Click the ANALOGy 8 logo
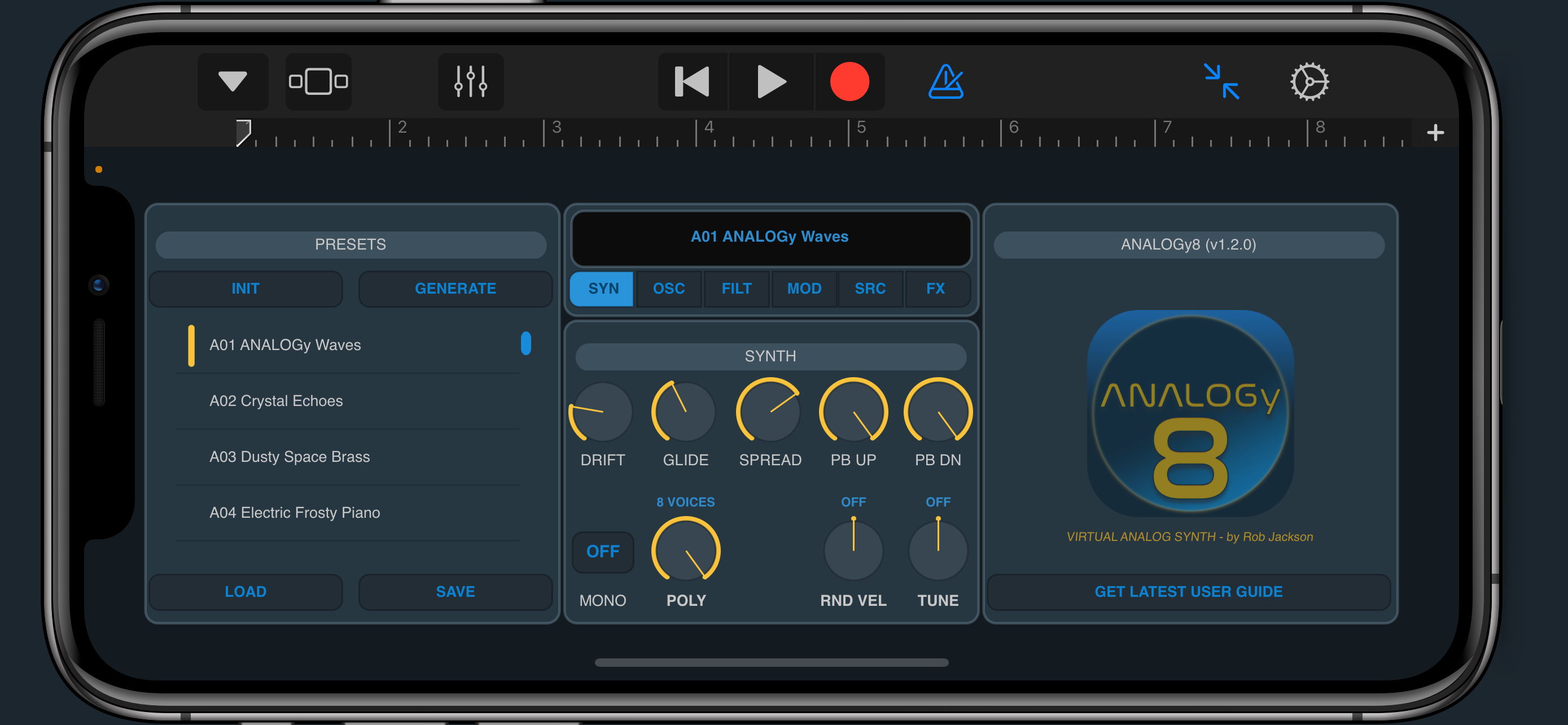This screenshot has width=1568, height=725. click(x=1190, y=414)
